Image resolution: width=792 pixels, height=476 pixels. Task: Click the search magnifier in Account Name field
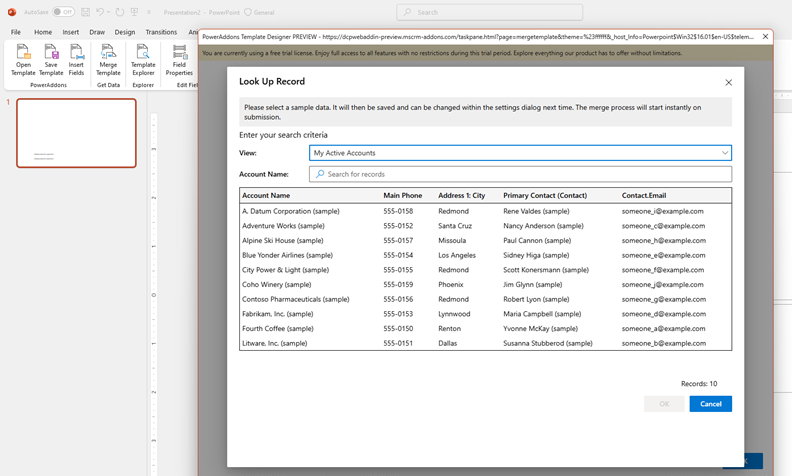(320, 174)
